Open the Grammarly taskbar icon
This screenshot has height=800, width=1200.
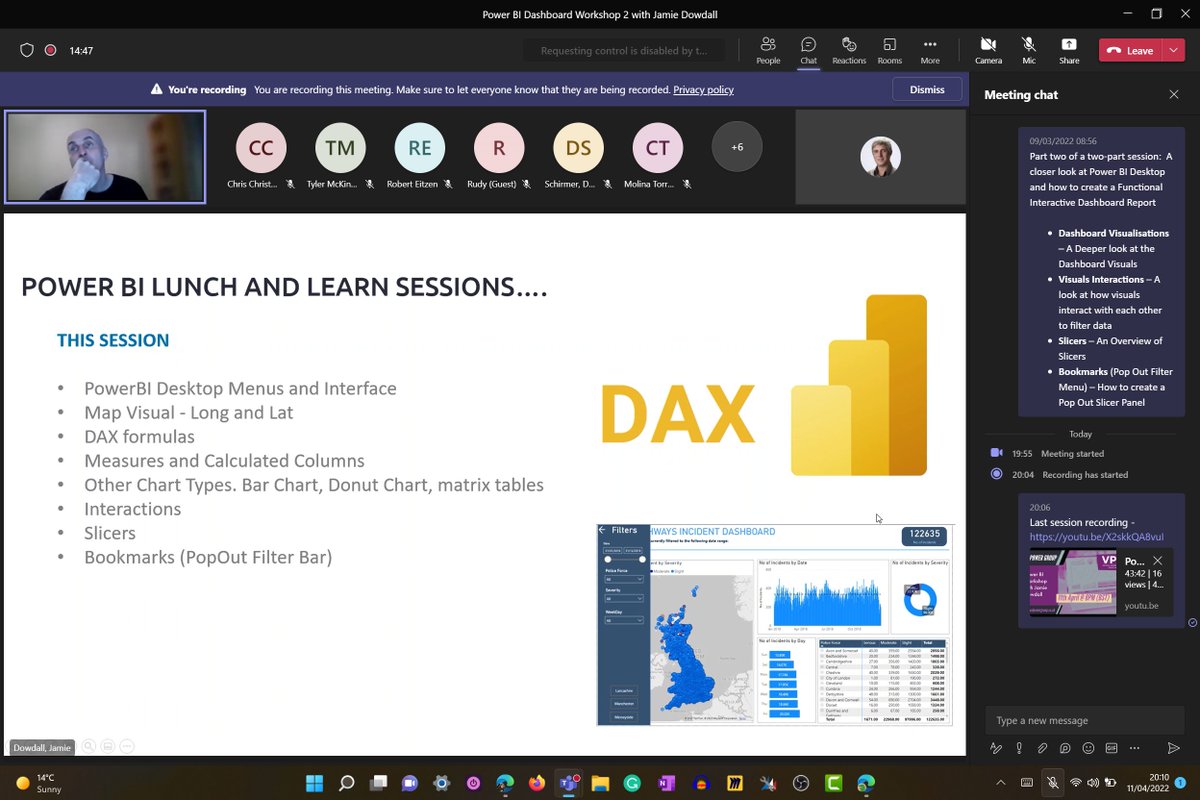point(633,783)
